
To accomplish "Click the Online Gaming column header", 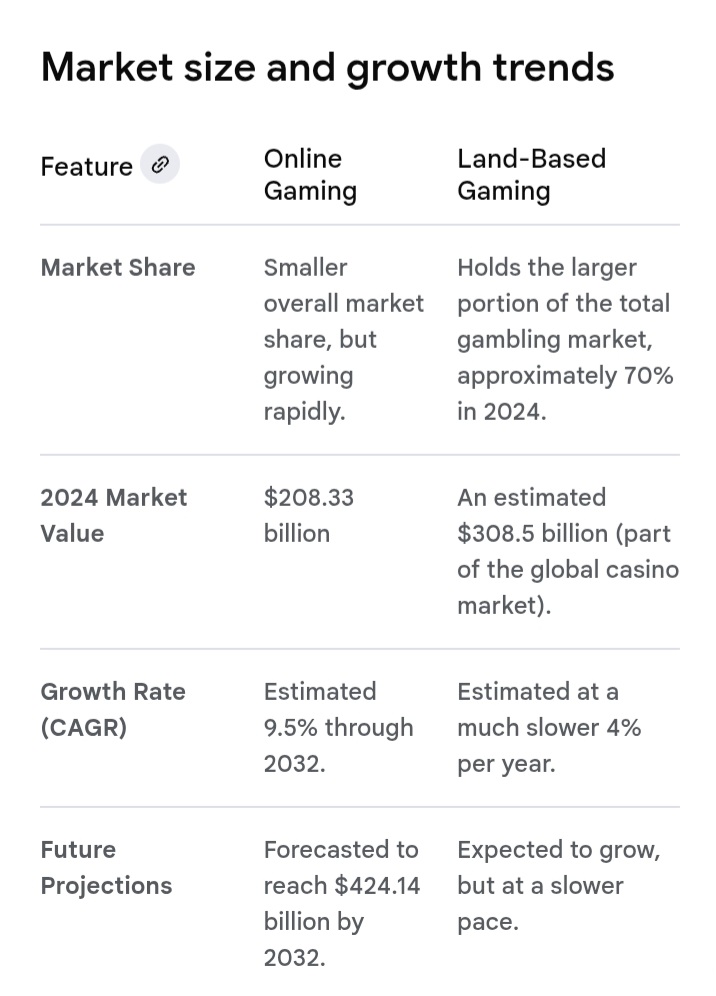I will point(310,174).
